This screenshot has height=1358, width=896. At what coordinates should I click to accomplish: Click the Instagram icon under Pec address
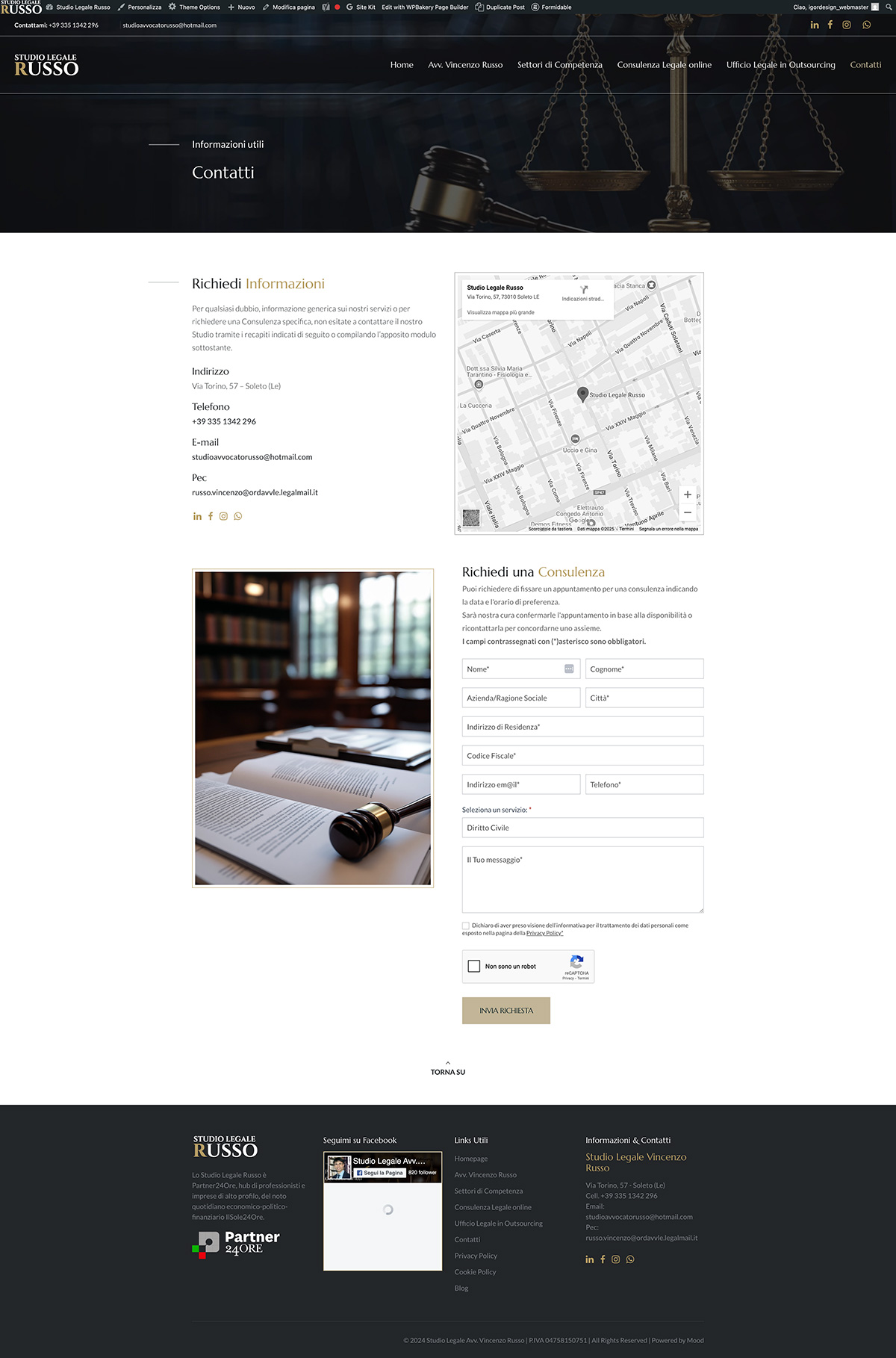(x=223, y=516)
